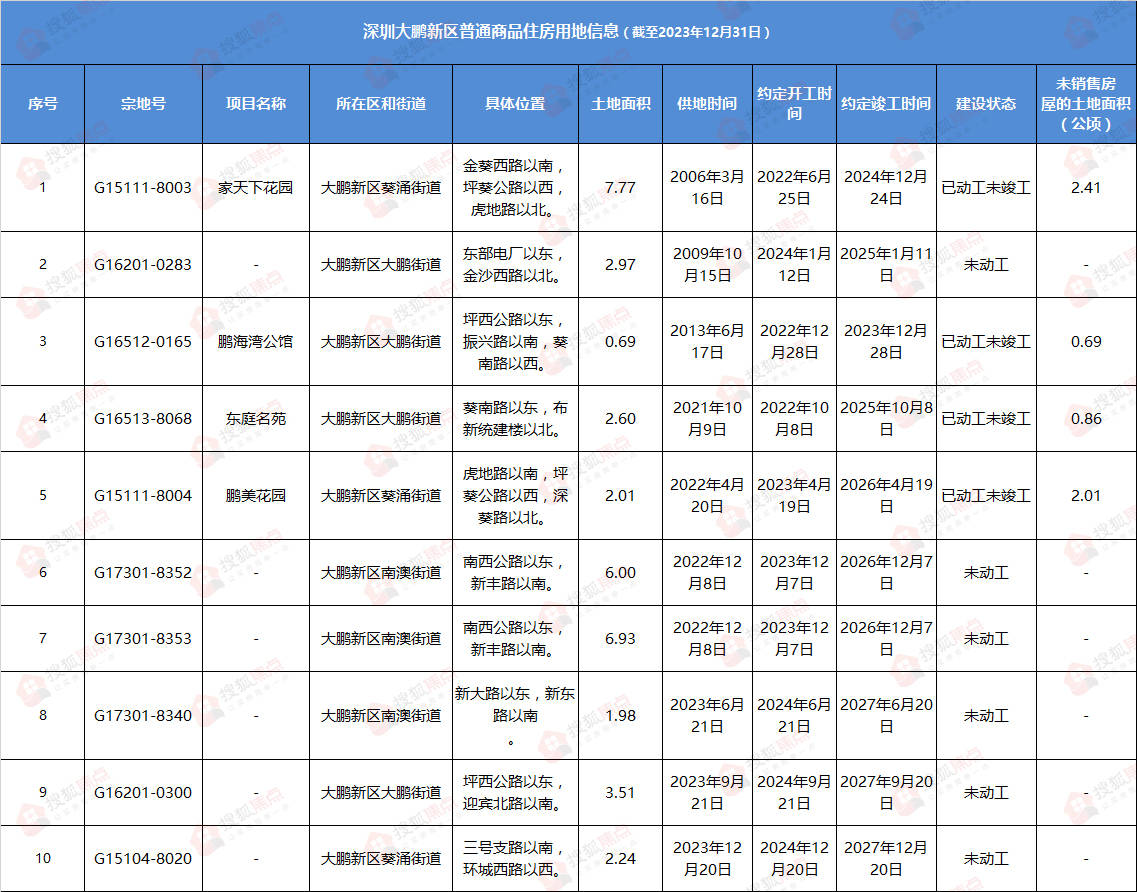Click land area value 2.60

click(621, 418)
